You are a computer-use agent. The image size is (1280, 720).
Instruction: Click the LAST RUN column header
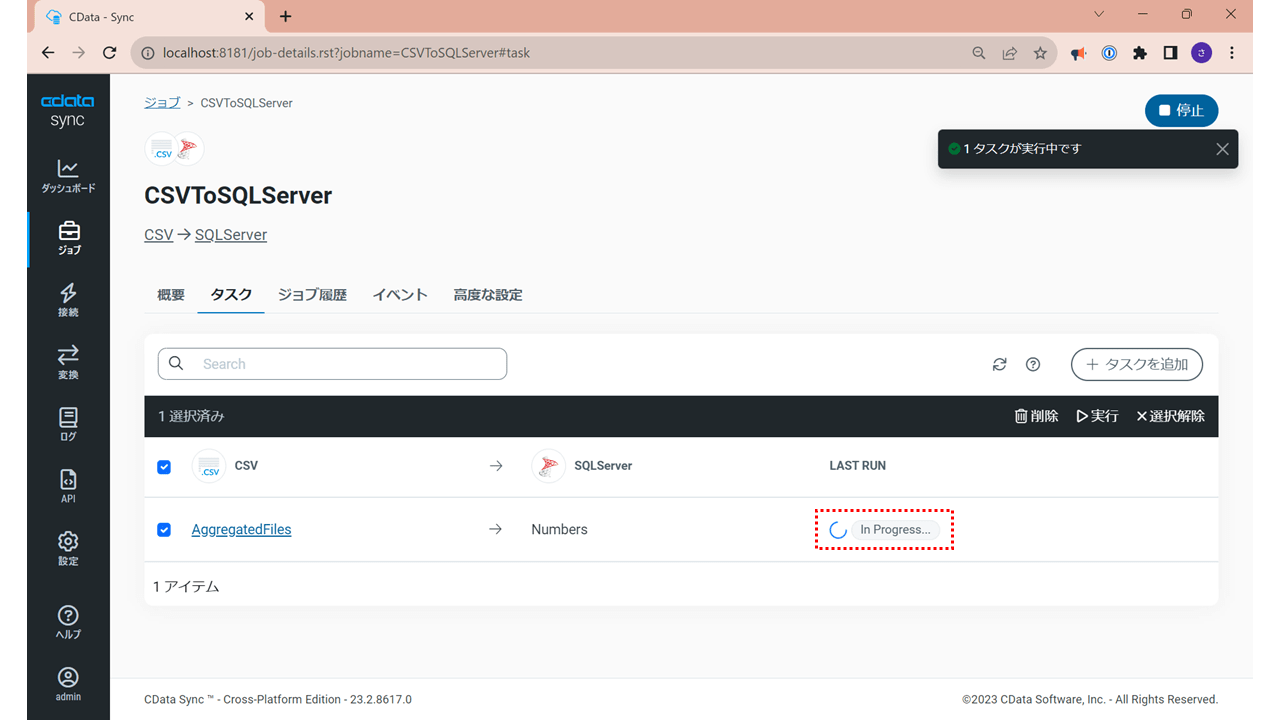pyautogui.click(x=857, y=466)
